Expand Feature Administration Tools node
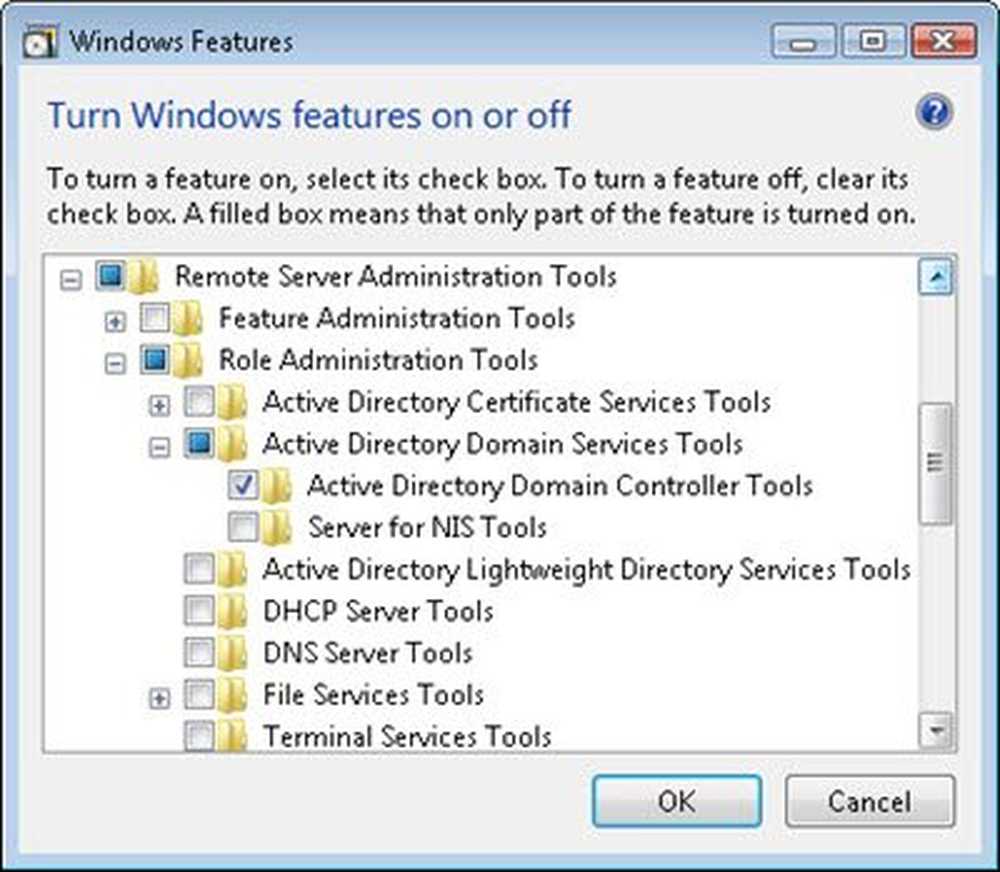The image size is (1000, 872). (115, 322)
